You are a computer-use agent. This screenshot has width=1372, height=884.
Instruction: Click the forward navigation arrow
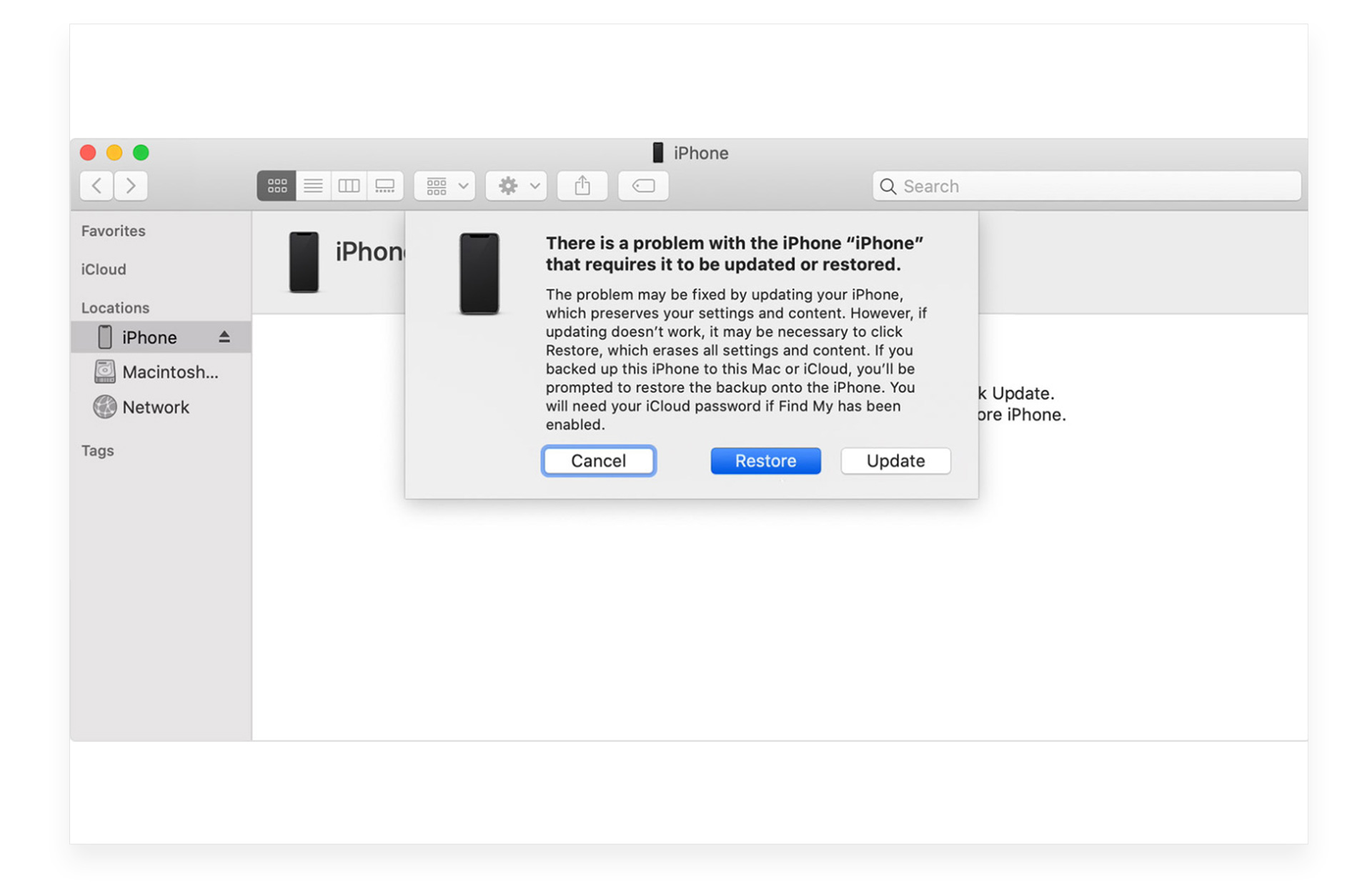(x=131, y=185)
